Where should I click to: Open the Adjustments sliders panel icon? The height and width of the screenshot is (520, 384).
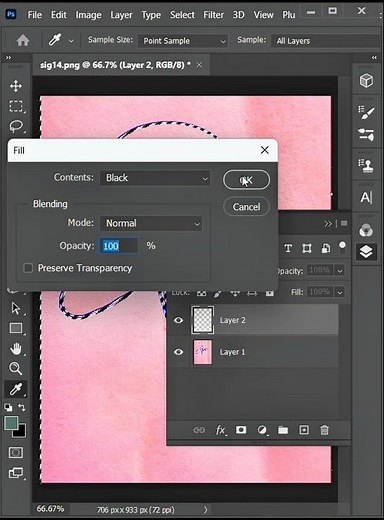366,135
